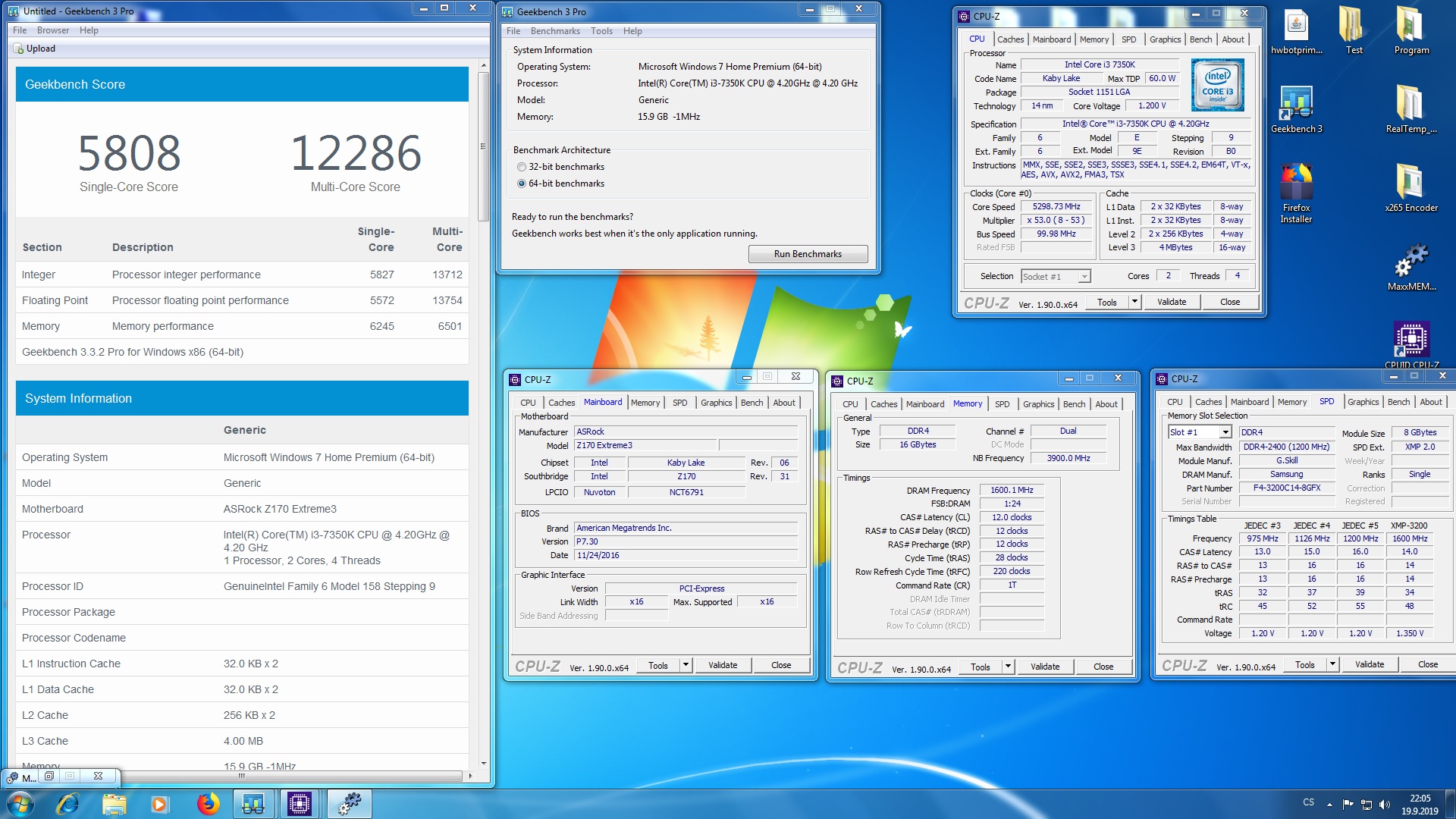This screenshot has width=1456, height=819.
Task: Switch to CPU-Z in the taskbar
Action: pyautogui.click(x=300, y=804)
